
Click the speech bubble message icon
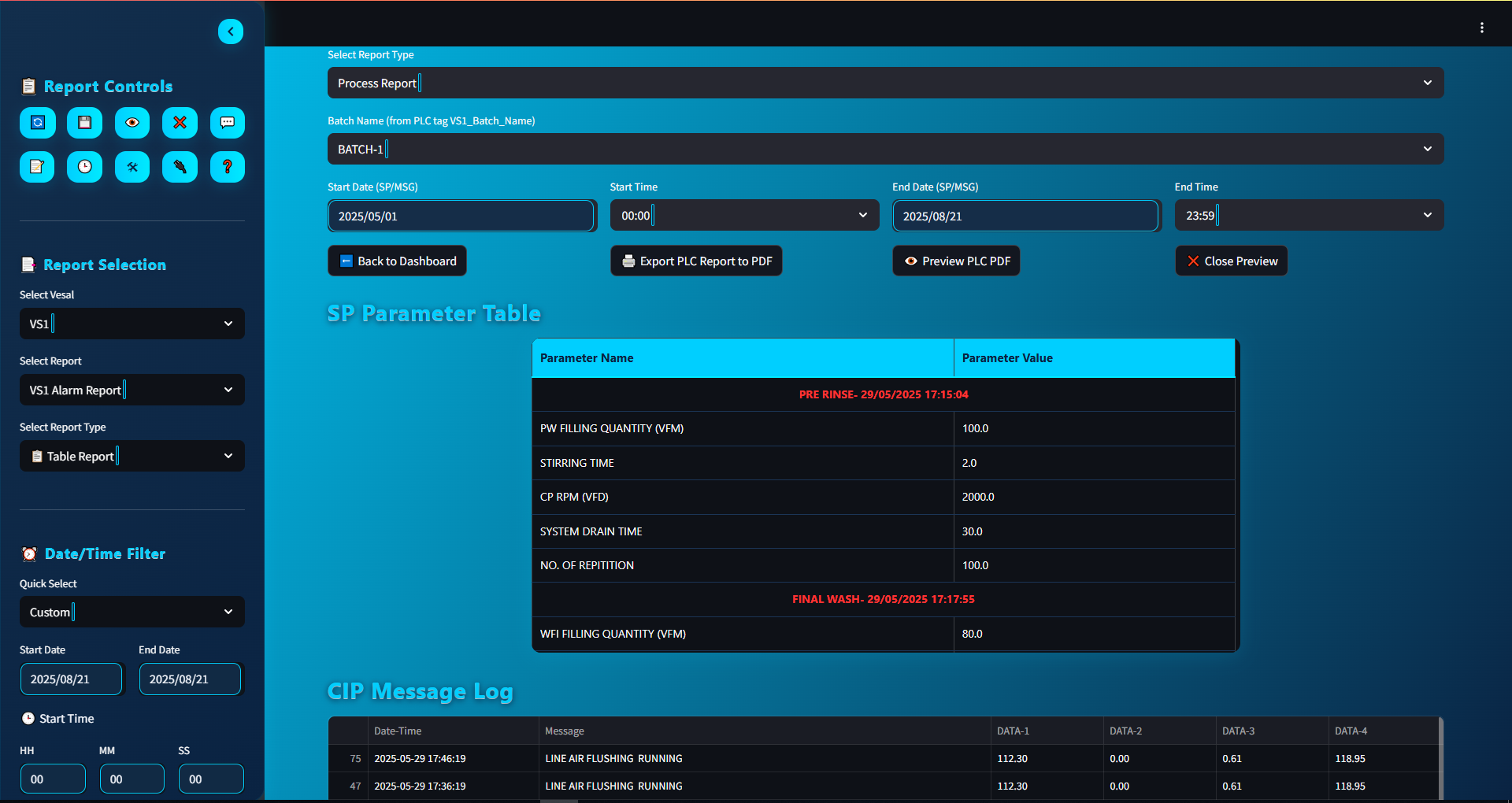228,123
